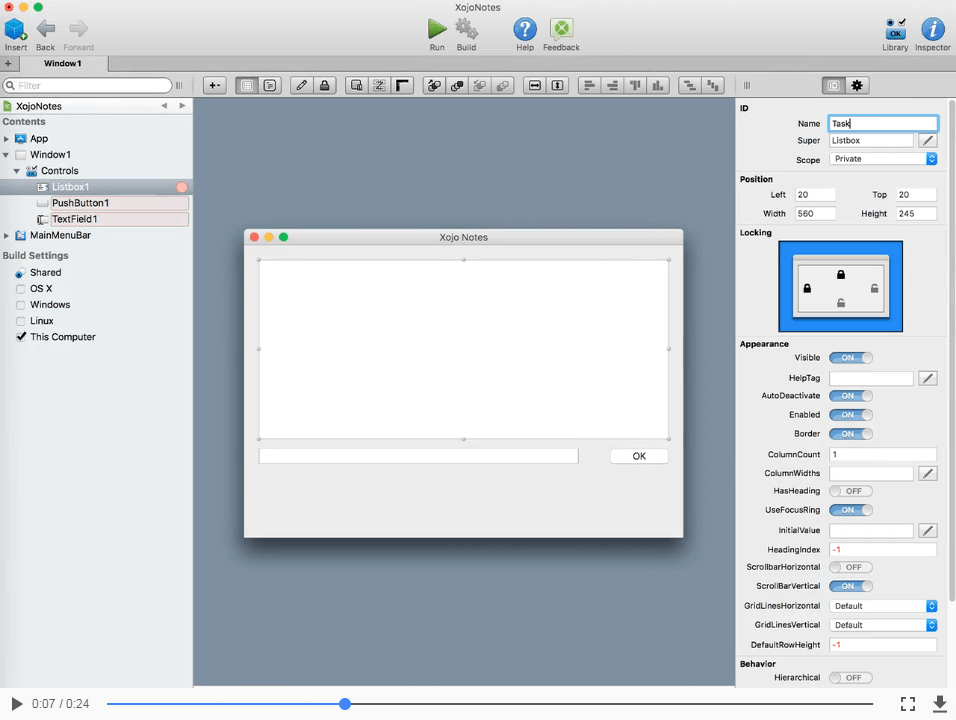Collapse the Window1 tree item
956x720 pixels.
pos(6,155)
